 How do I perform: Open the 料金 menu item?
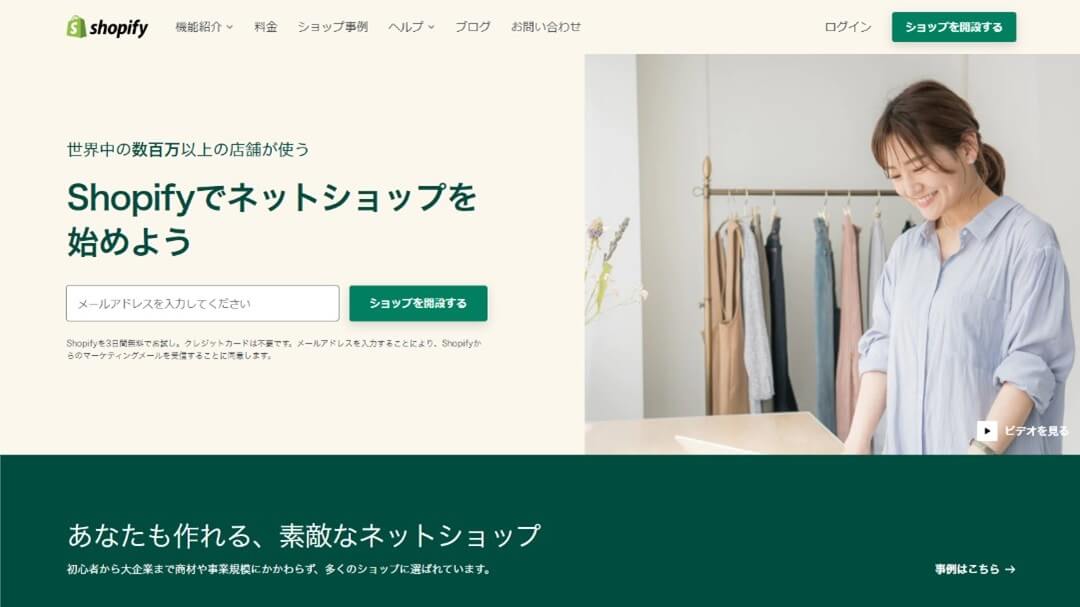[265, 27]
